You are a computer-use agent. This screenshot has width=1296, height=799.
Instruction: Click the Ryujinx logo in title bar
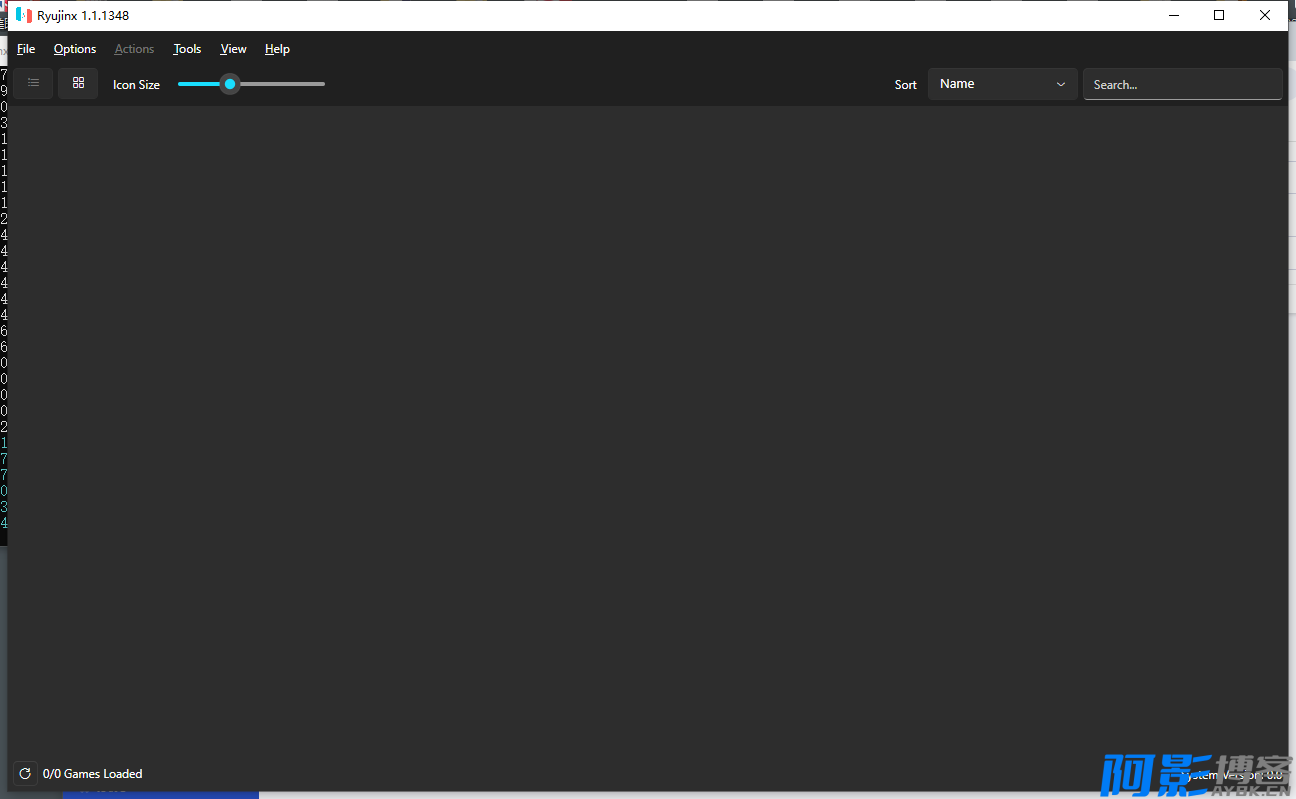[24, 15]
